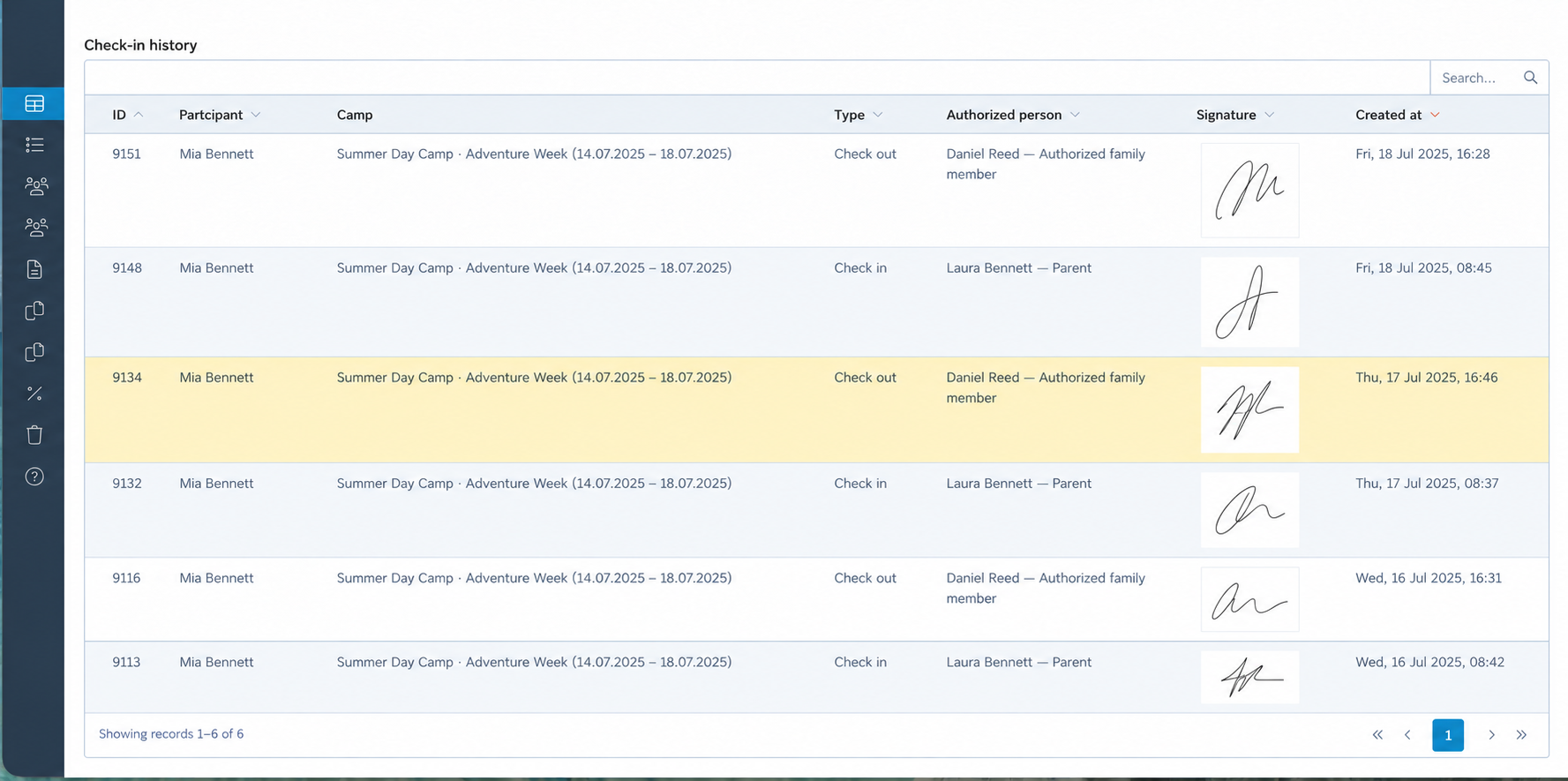Open the lower copy files sidebar icon

[x=34, y=352]
